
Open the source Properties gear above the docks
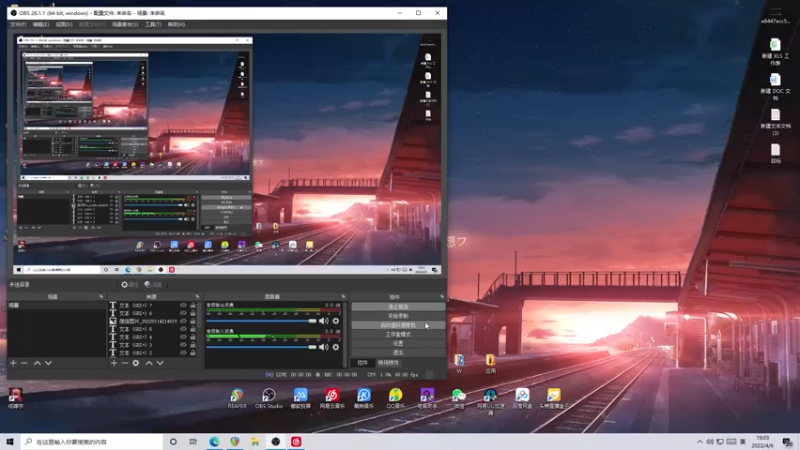(130, 284)
